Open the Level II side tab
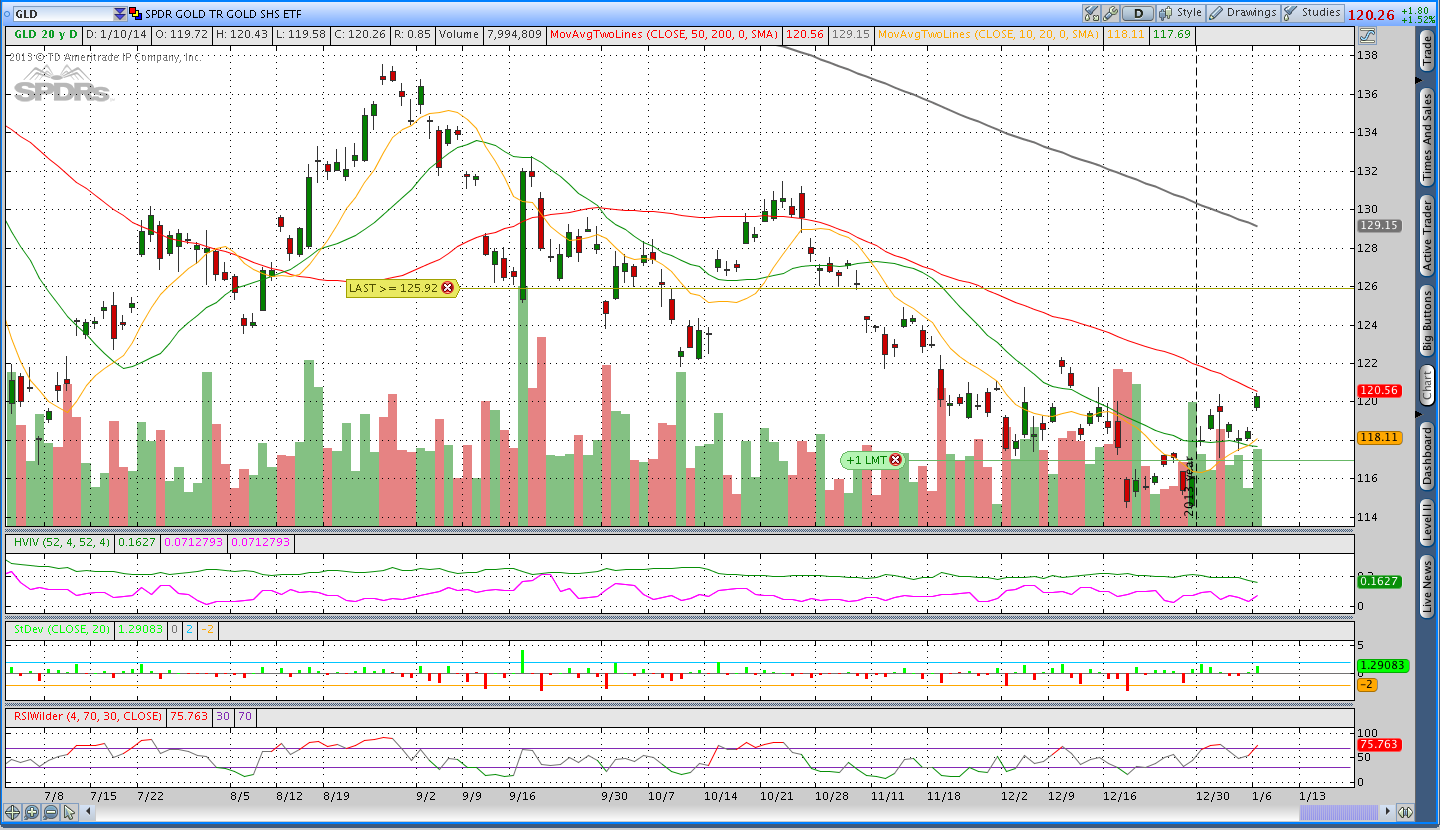The height and width of the screenshot is (830, 1440). coord(1427,524)
